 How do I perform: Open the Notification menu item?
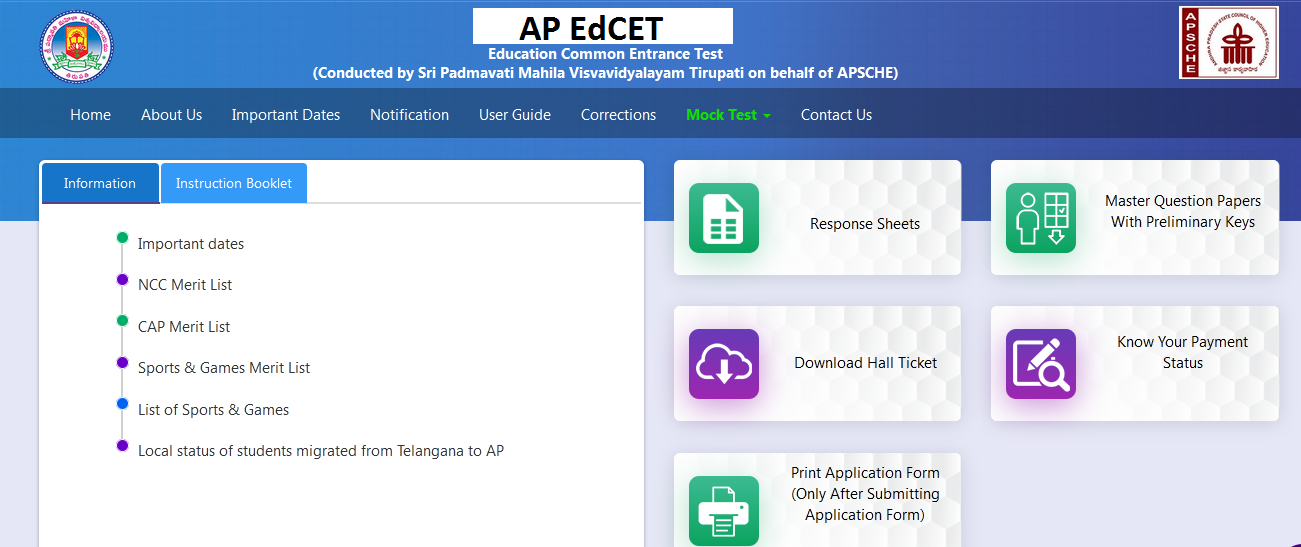pyautogui.click(x=409, y=115)
